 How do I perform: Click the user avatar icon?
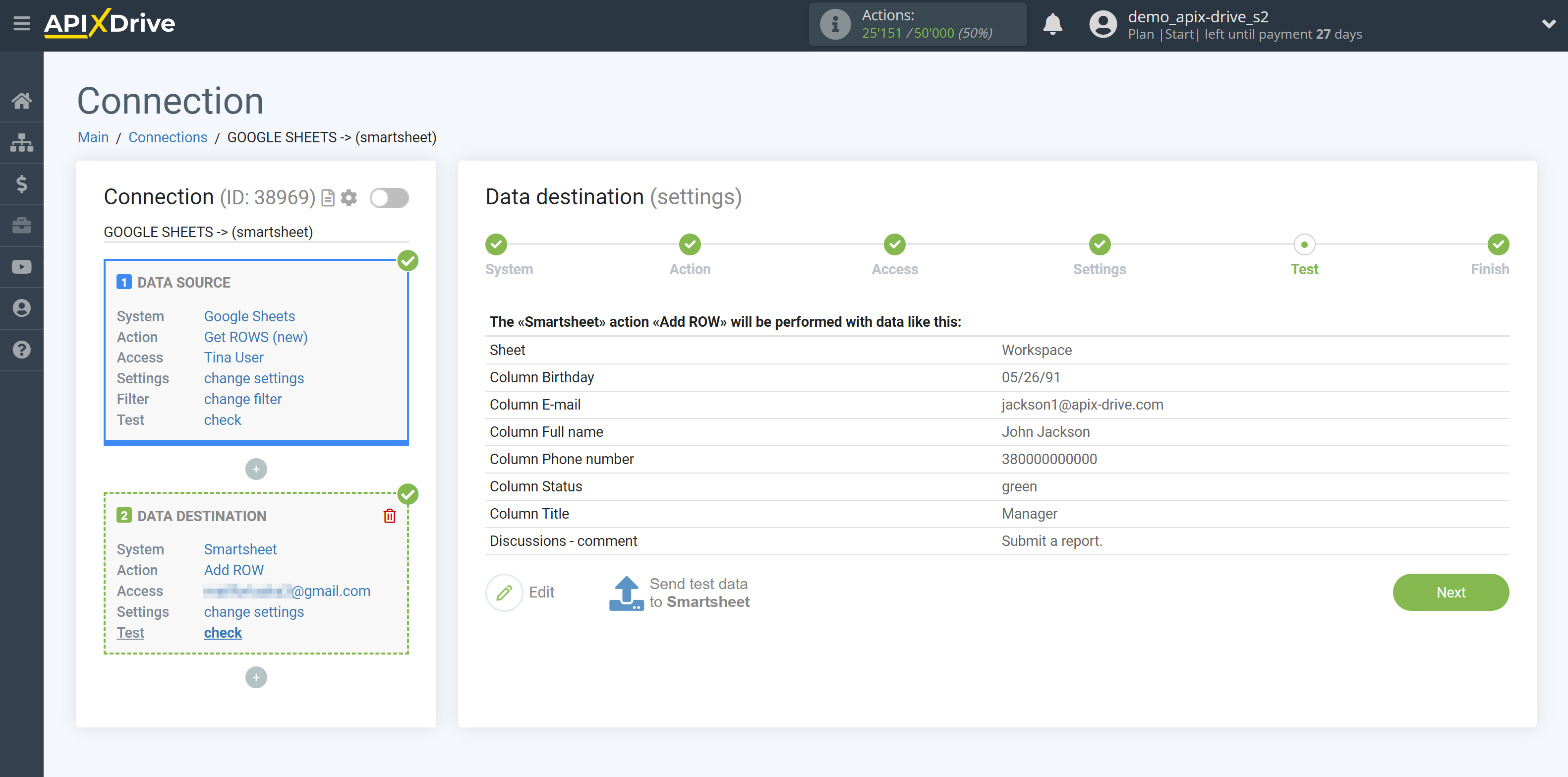tap(1103, 24)
